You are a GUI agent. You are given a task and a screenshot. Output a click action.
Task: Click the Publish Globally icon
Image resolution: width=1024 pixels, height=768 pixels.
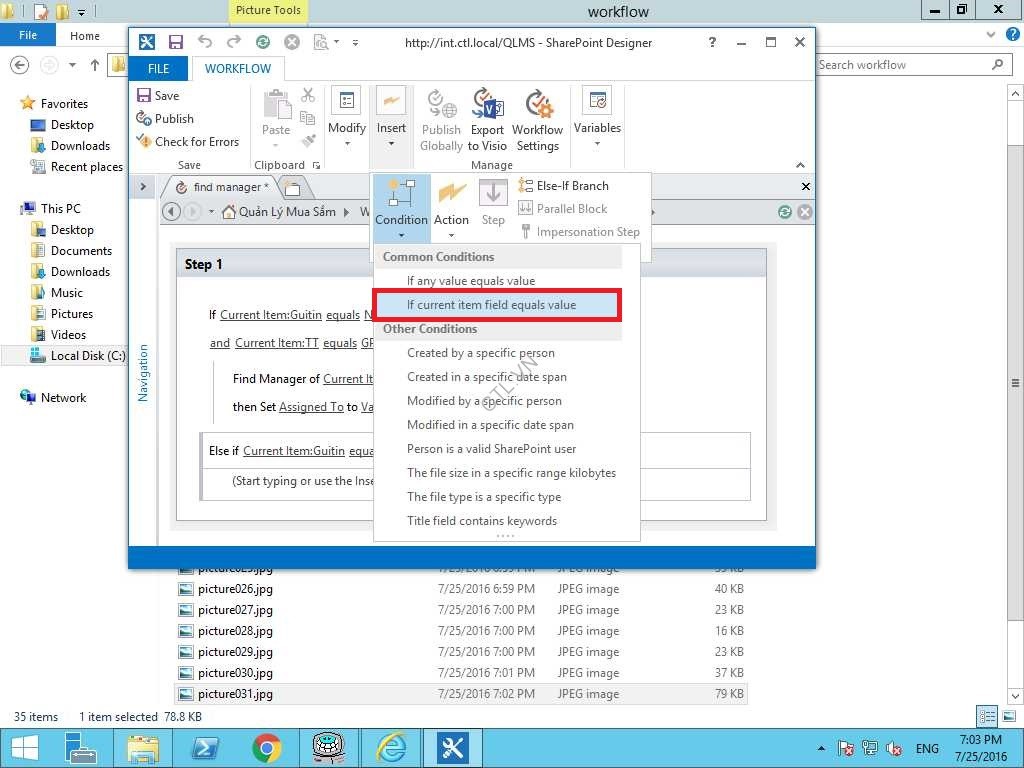441,120
